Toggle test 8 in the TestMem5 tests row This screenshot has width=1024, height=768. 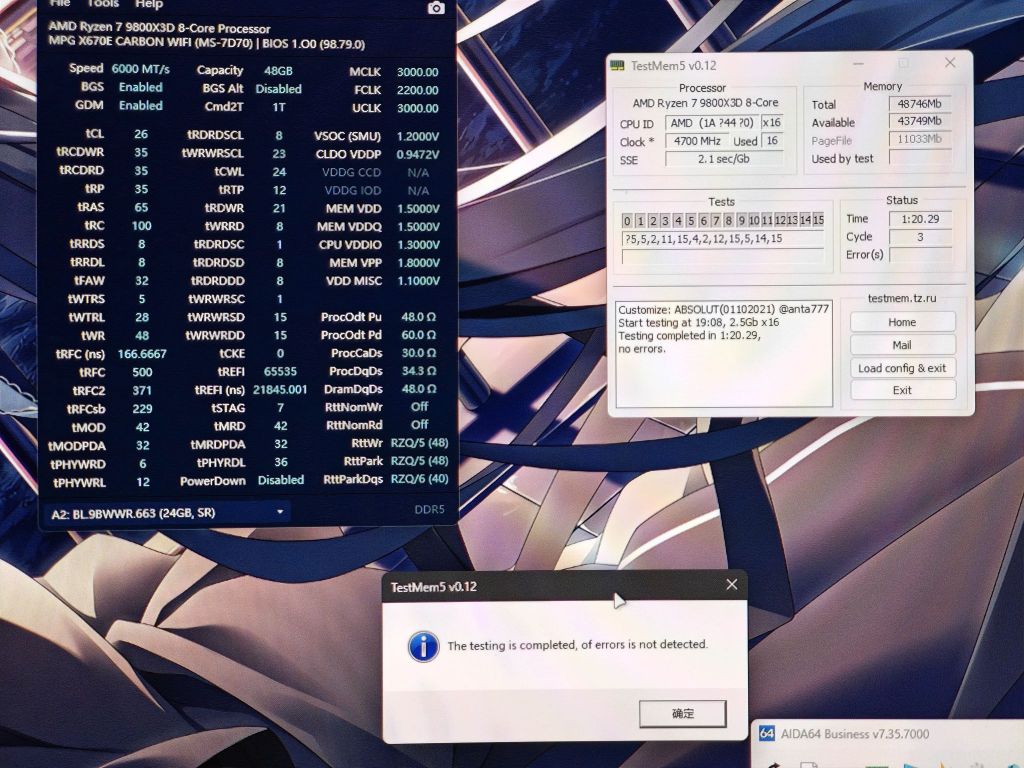pyautogui.click(x=728, y=220)
